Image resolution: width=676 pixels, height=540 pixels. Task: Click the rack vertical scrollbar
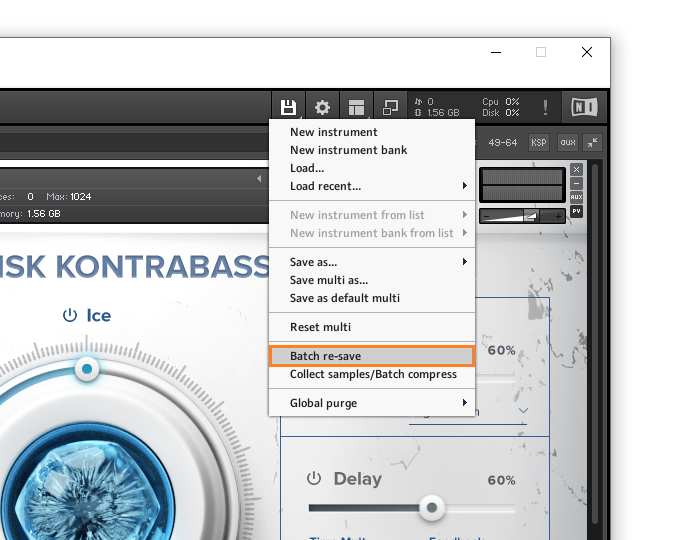pyautogui.click(x=595, y=345)
